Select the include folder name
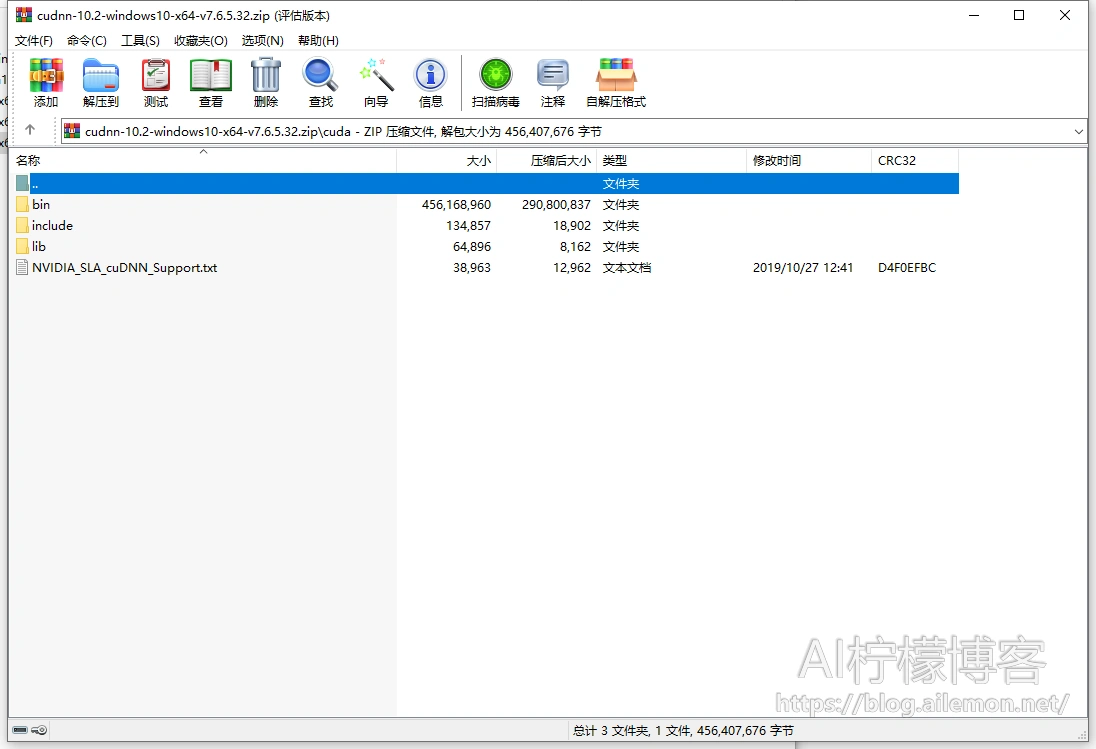The width and height of the screenshot is (1096, 749). [x=52, y=226]
